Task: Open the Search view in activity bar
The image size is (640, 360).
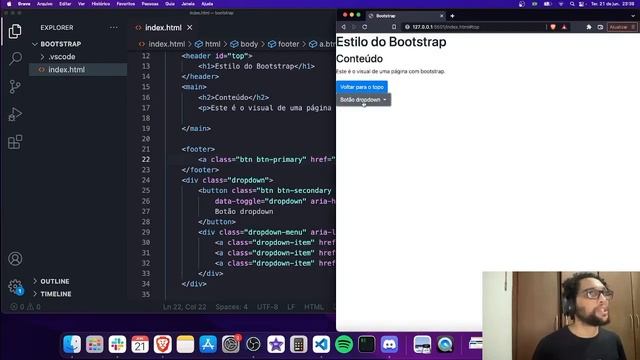Action: pyautogui.click(x=15, y=58)
